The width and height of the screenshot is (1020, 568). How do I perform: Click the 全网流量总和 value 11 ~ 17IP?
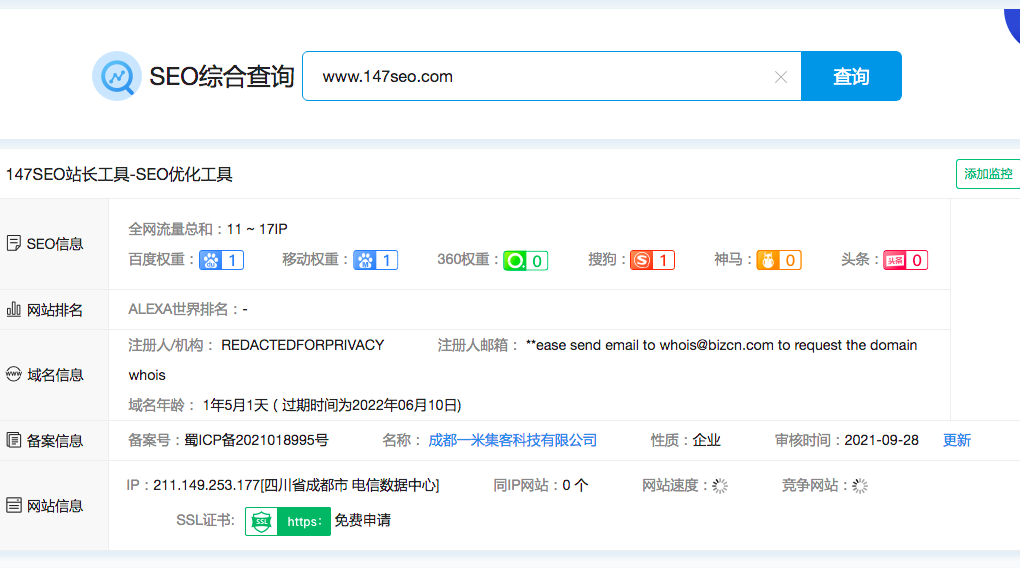point(257,229)
